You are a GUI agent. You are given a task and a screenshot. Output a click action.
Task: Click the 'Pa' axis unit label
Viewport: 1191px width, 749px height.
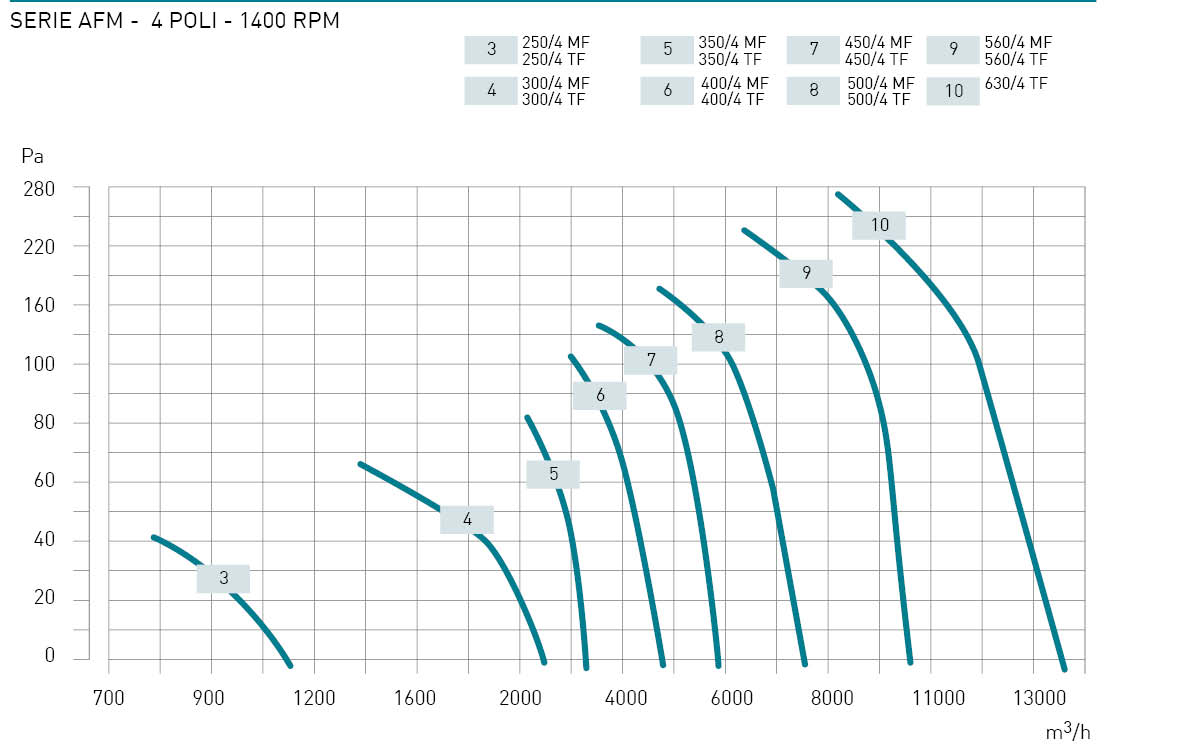coord(32,156)
